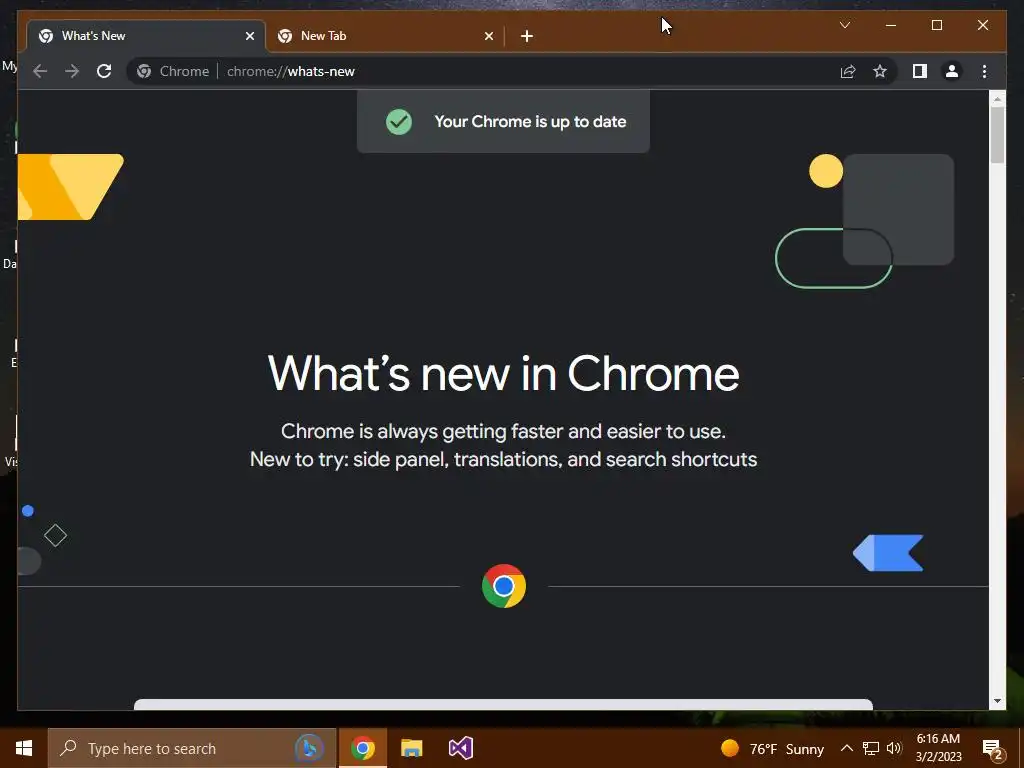Maximize the Chrome window
The width and height of the screenshot is (1024, 768).
936,25
